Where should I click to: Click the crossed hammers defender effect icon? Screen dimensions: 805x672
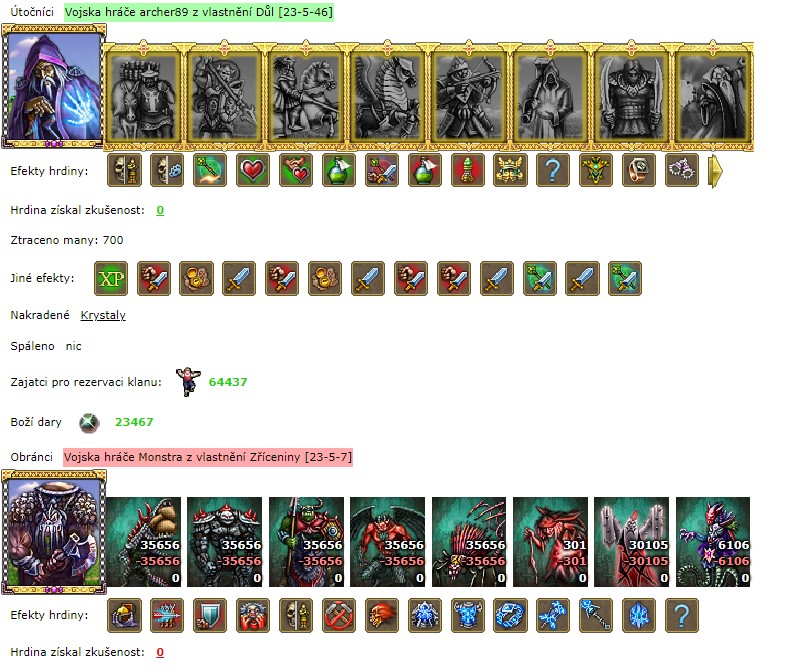point(339,615)
